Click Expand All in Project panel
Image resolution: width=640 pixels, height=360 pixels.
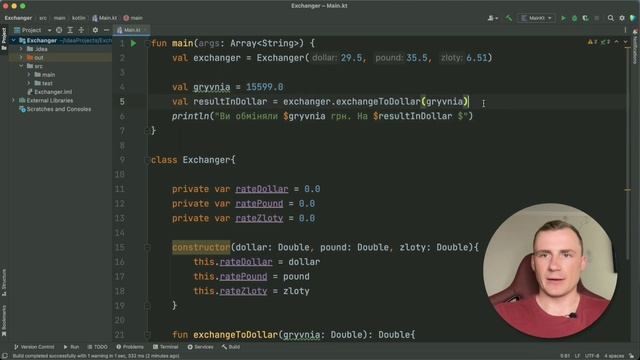(70, 30)
